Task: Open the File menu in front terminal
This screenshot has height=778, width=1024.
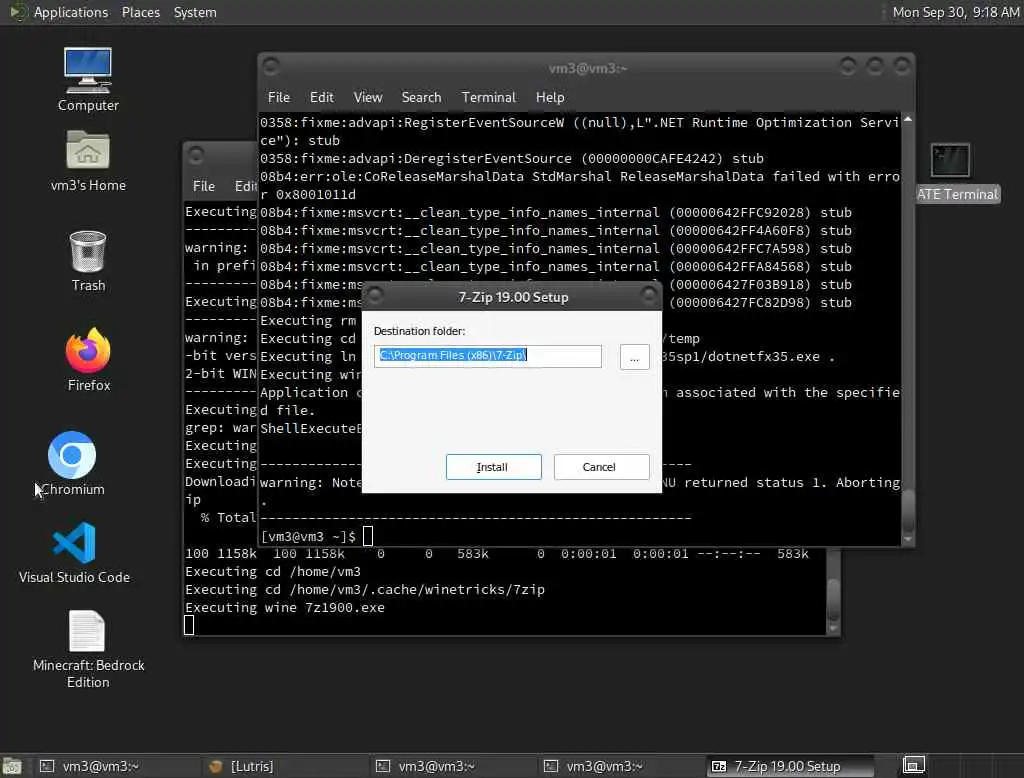Action: [x=279, y=97]
